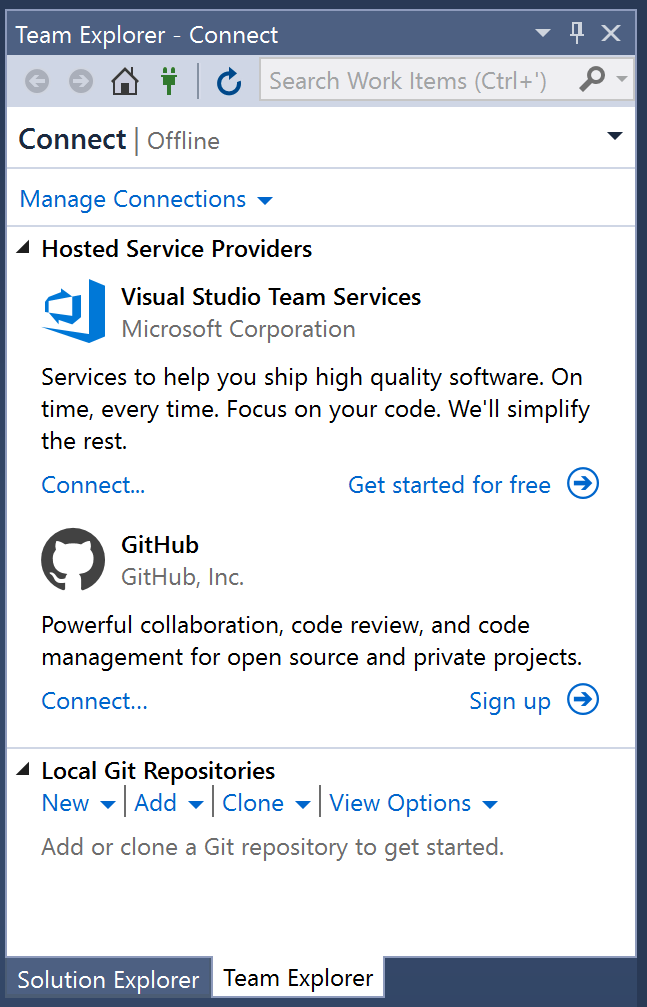Viewport: 647px width, 1007px height.
Task: Switch to the Solution Explorer tab
Action: pyautogui.click(x=109, y=980)
